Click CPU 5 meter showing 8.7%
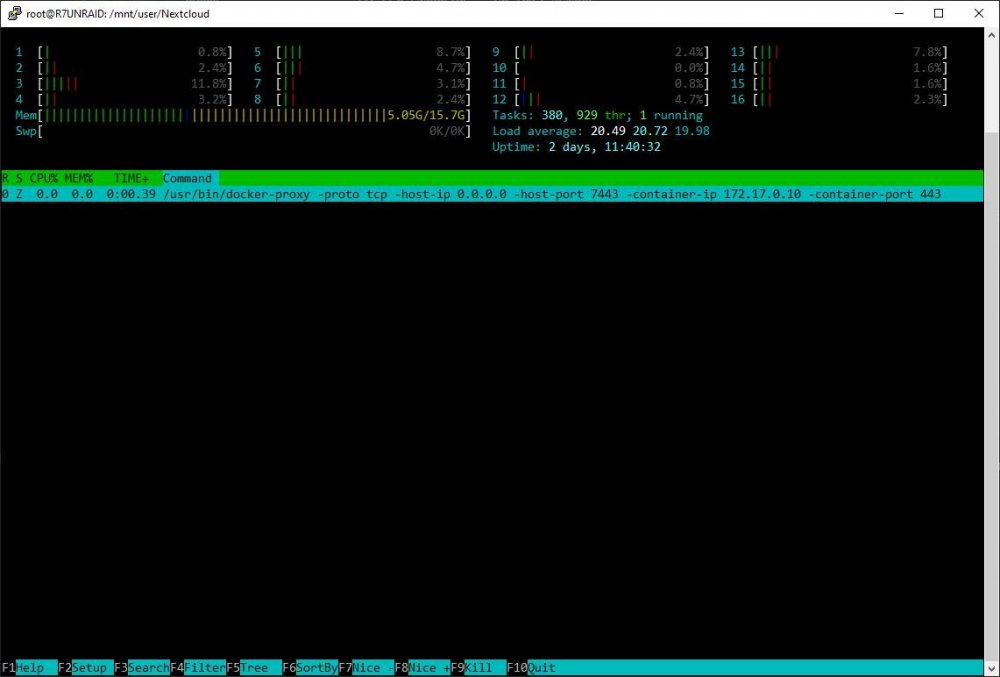This screenshot has width=1000, height=677. pyautogui.click(x=362, y=52)
